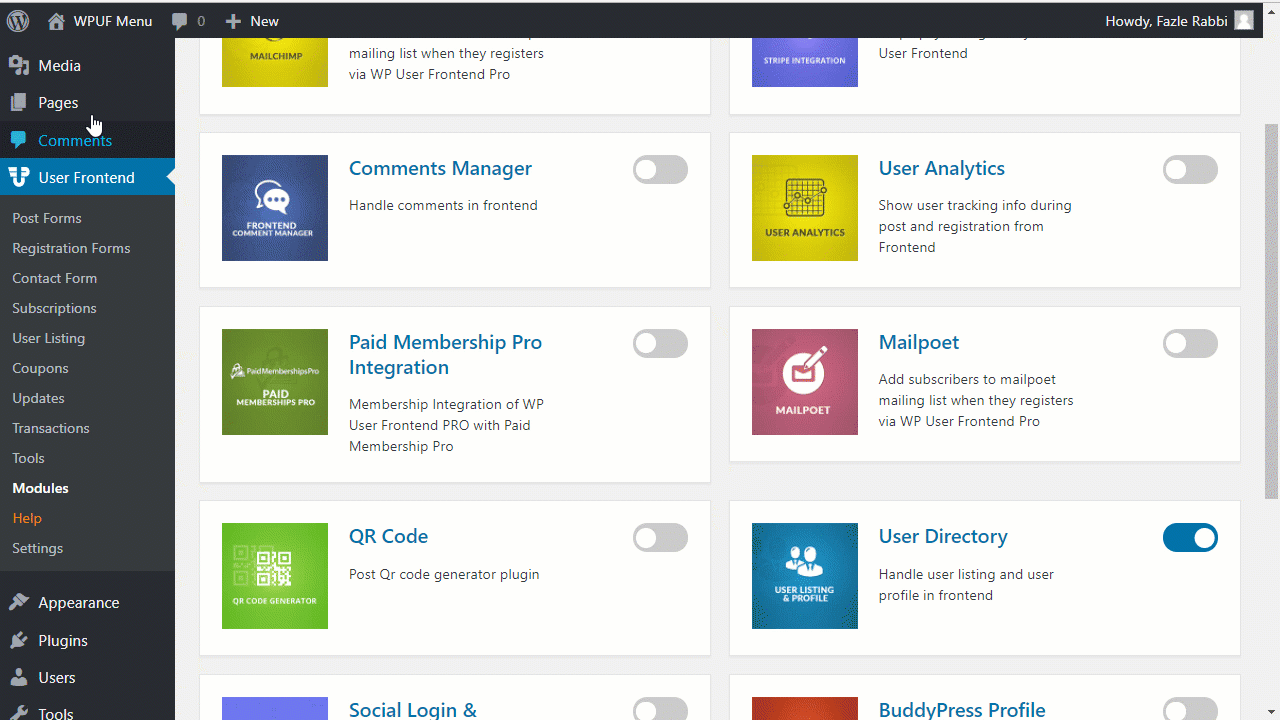Open Registration Forms submenu item
Viewport: 1280px width, 720px height.
click(71, 248)
